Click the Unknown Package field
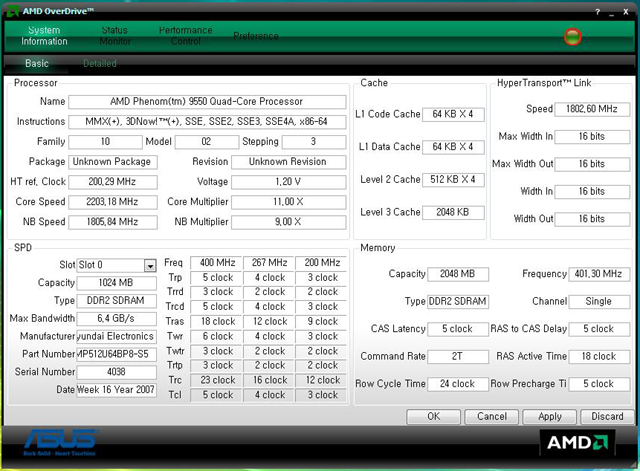This screenshot has height=471, width=640. (113, 162)
